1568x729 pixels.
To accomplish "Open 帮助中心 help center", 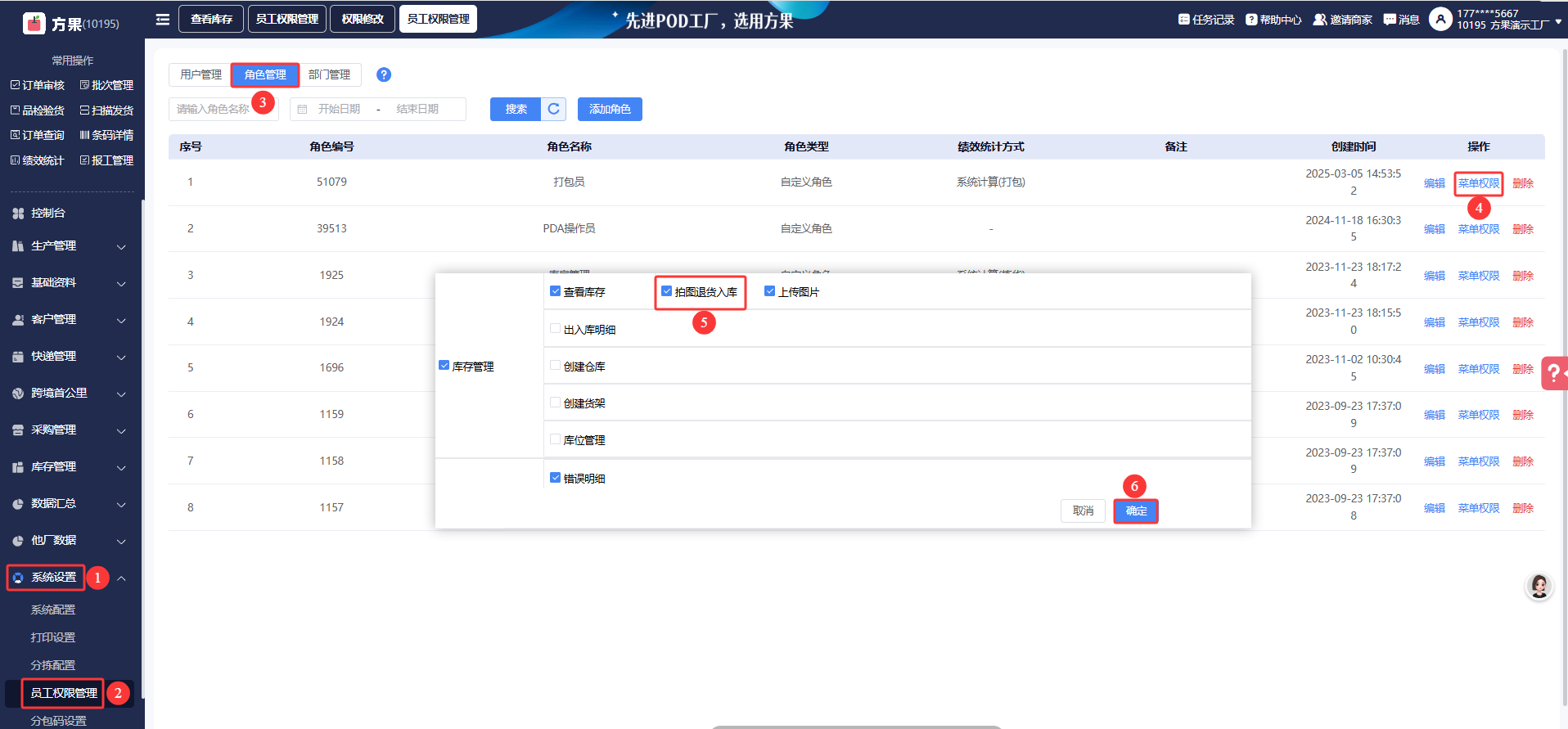I will pyautogui.click(x=1273, y=20).
